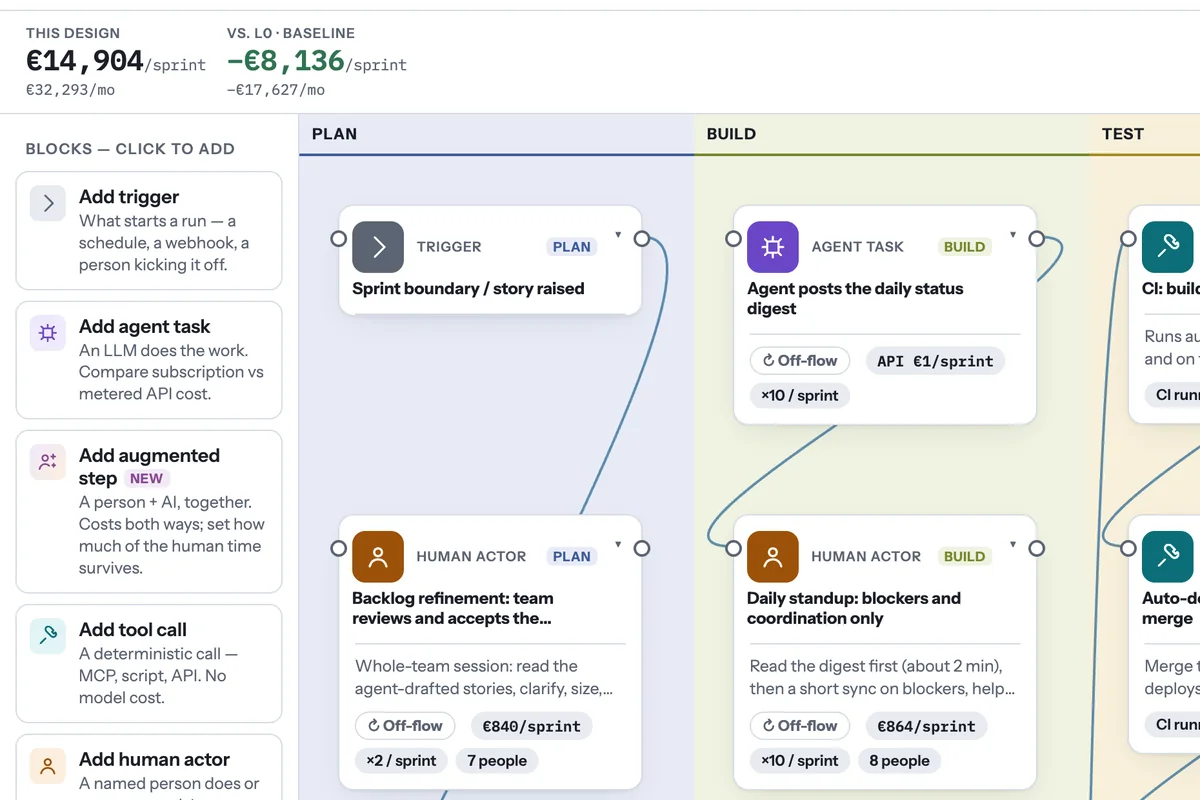Click 'Daily standup: blockers and coordination only' title
The image size is (1200, 800).
click(x=854, y=608)
